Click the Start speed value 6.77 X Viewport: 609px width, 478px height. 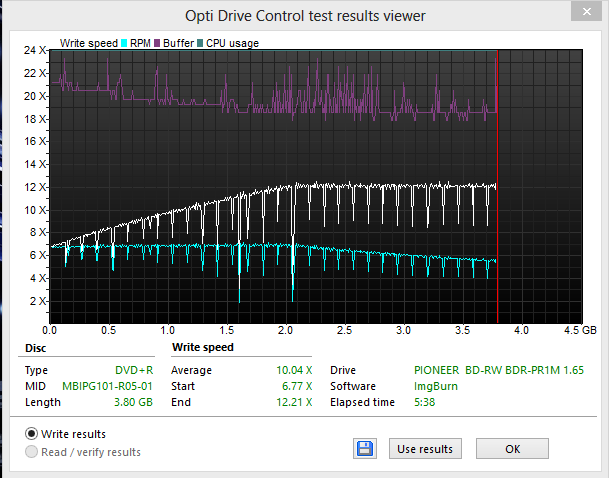point(297,386)
